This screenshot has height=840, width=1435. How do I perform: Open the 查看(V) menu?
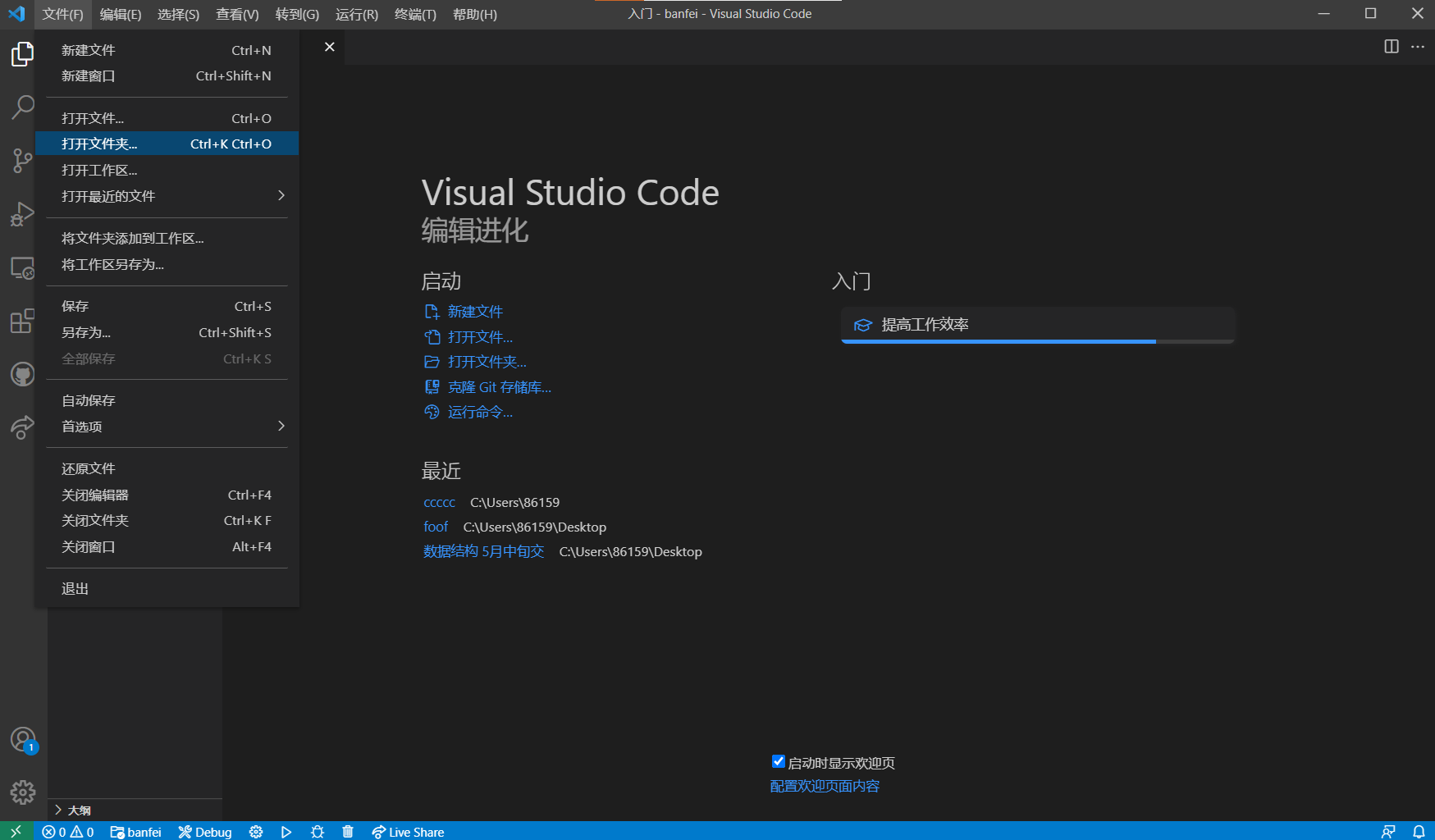point(237,14)
